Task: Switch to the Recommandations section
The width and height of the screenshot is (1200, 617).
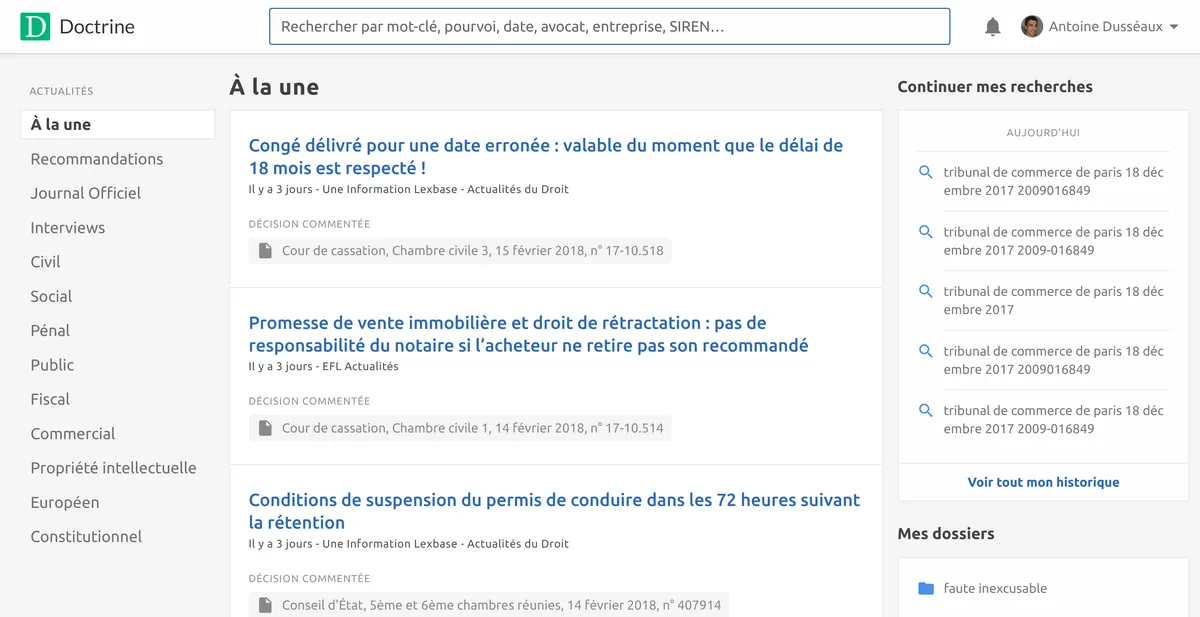Action: tap(96, 159)
